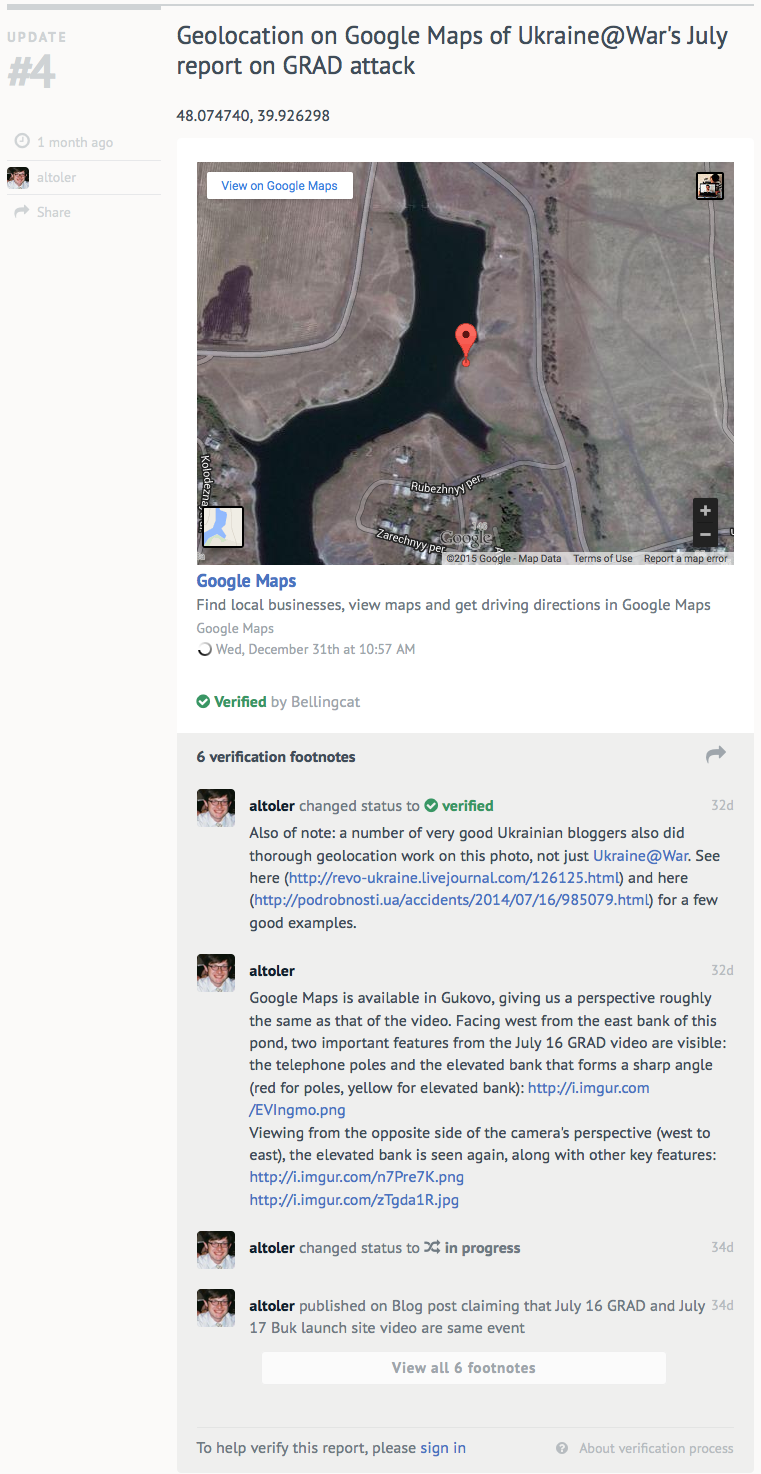Click the clock icon beside 1 month ago
Viewport: 761px width, 1474px height.
tap(22, 142)
